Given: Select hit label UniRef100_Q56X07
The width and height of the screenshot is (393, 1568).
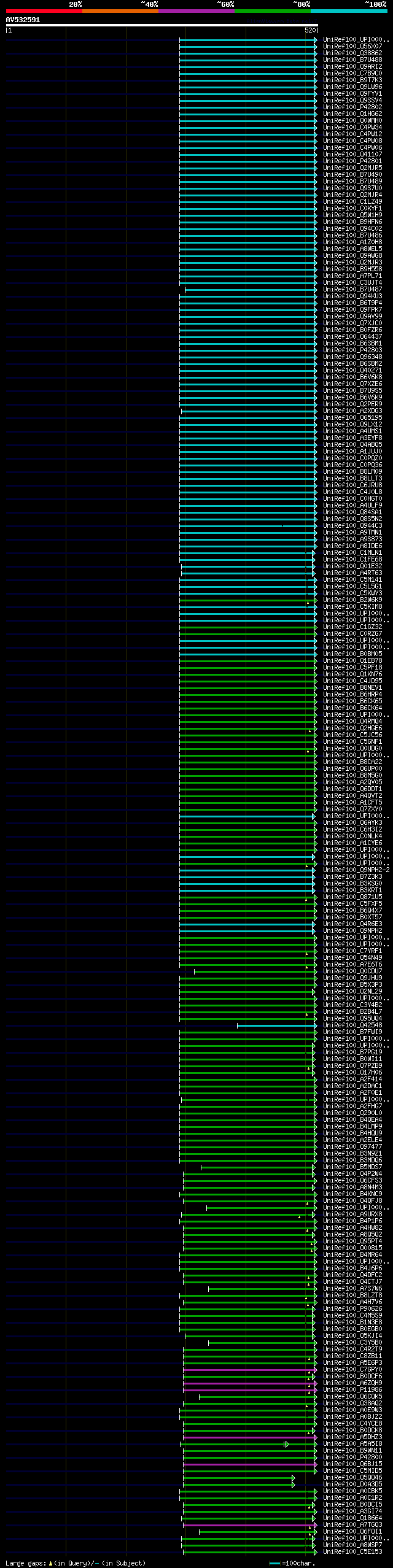Looking at the screenshot, I should 352,47.
